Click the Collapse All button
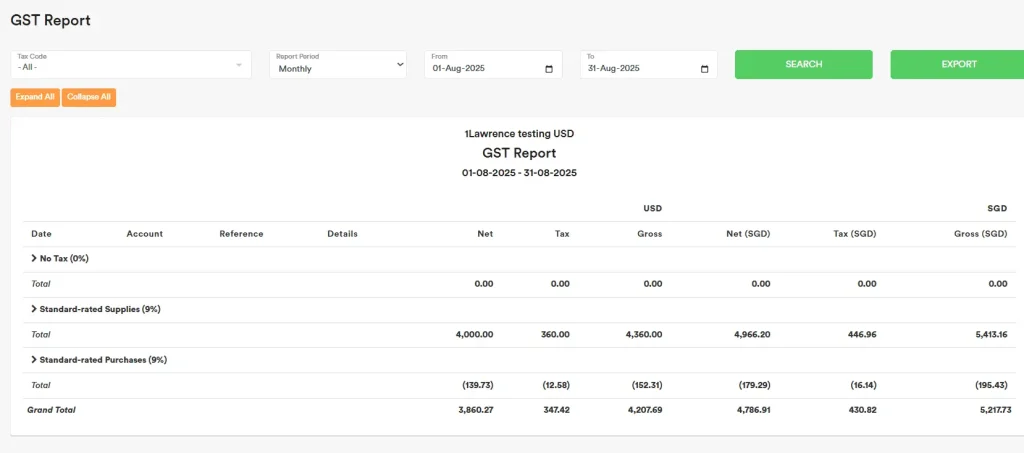1024x453 pixels. click(89, 97)
